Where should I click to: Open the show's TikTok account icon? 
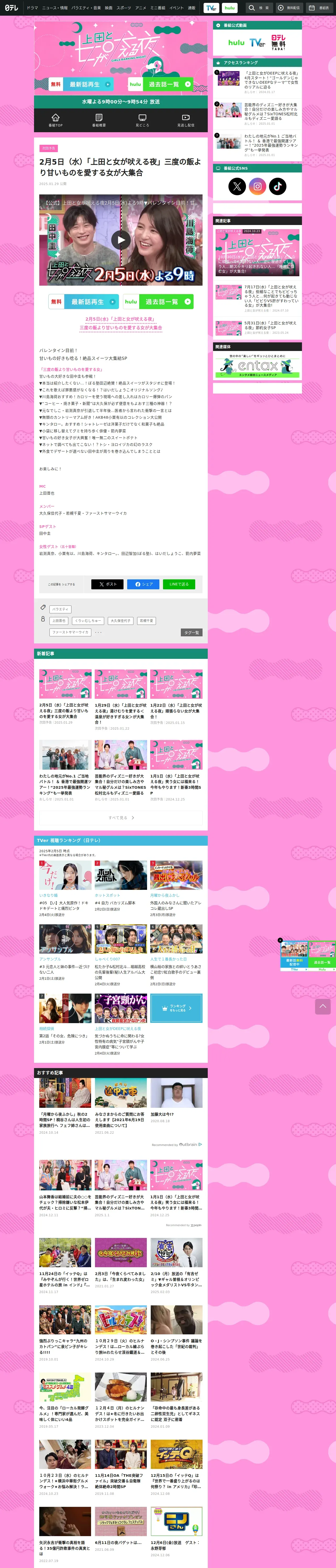pos(277,186)
